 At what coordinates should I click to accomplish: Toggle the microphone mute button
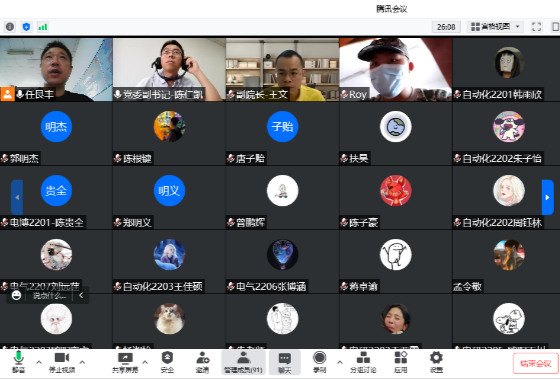pos(18,362)
